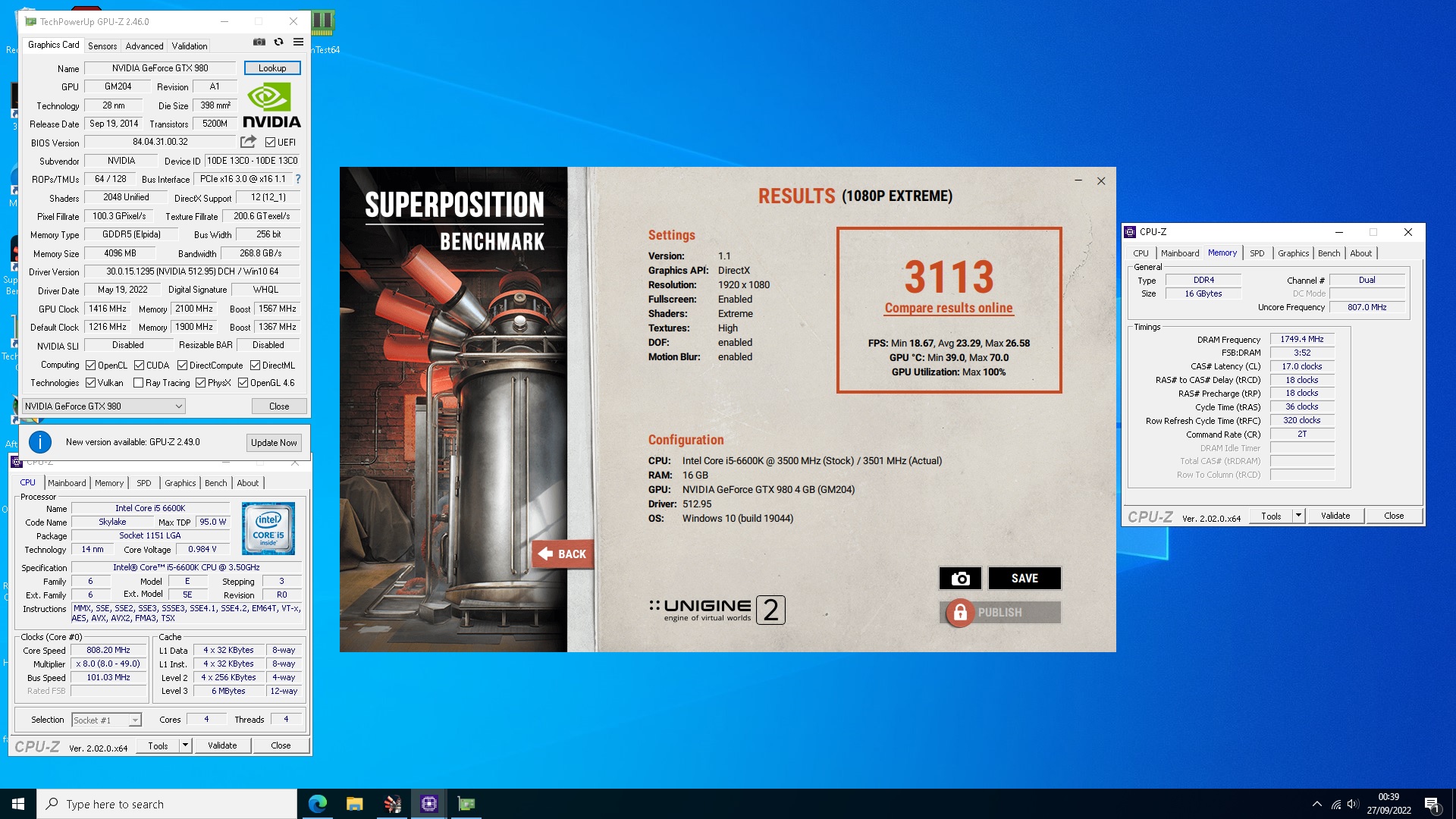The height and width of the screenshot is (819, 1456).
Task: Click the GPU-Z refresh icon
Action: (x=278, y=42)
